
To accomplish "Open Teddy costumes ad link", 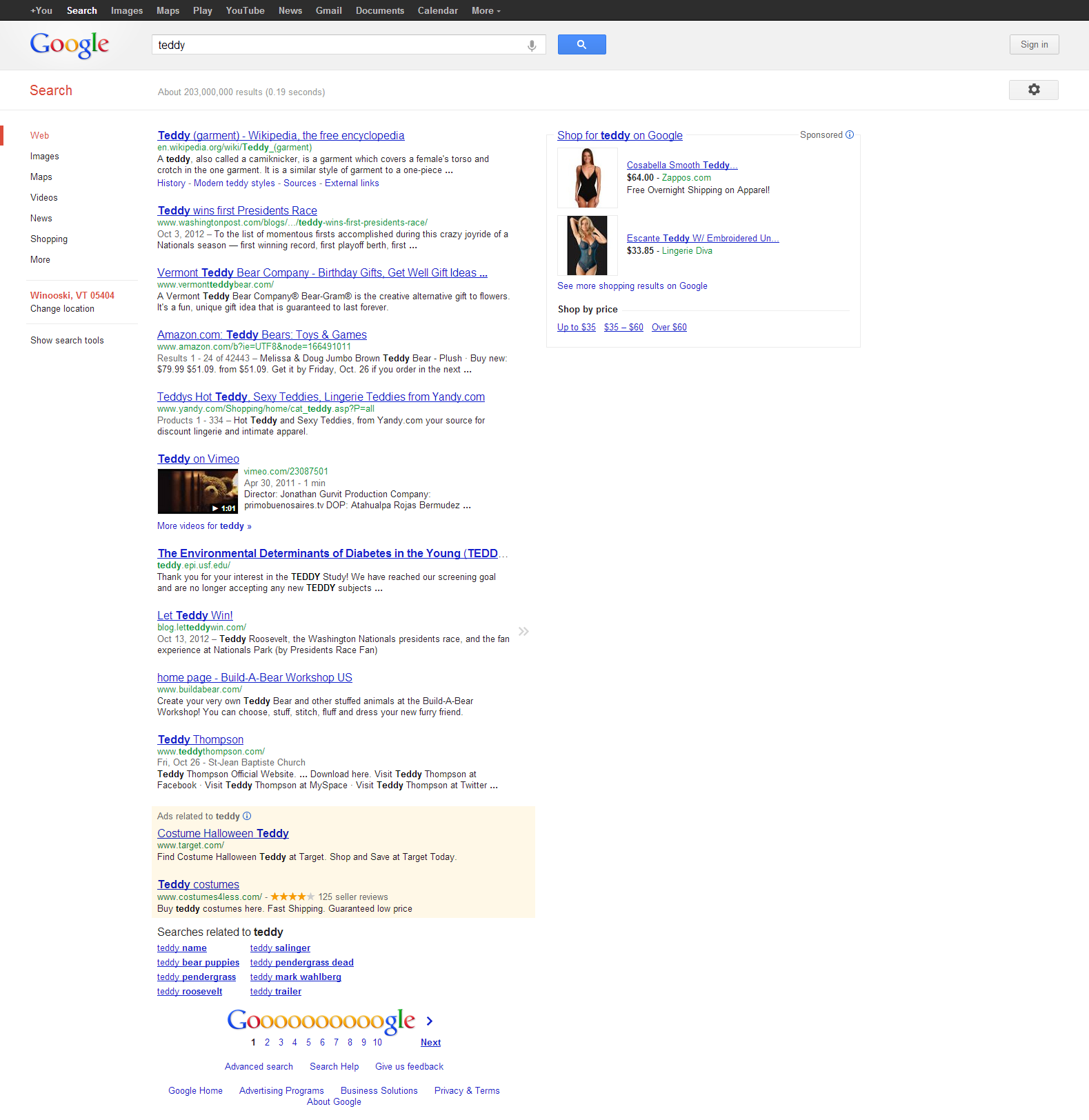I will point(198,884).
